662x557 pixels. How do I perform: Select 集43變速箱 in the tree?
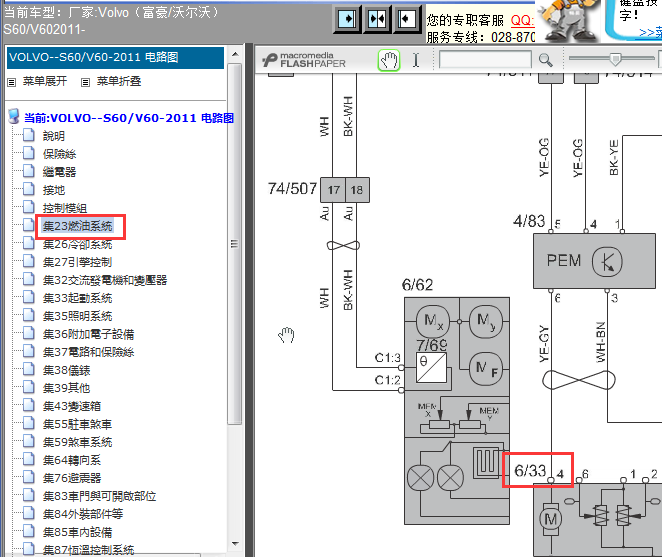(72, 406)
